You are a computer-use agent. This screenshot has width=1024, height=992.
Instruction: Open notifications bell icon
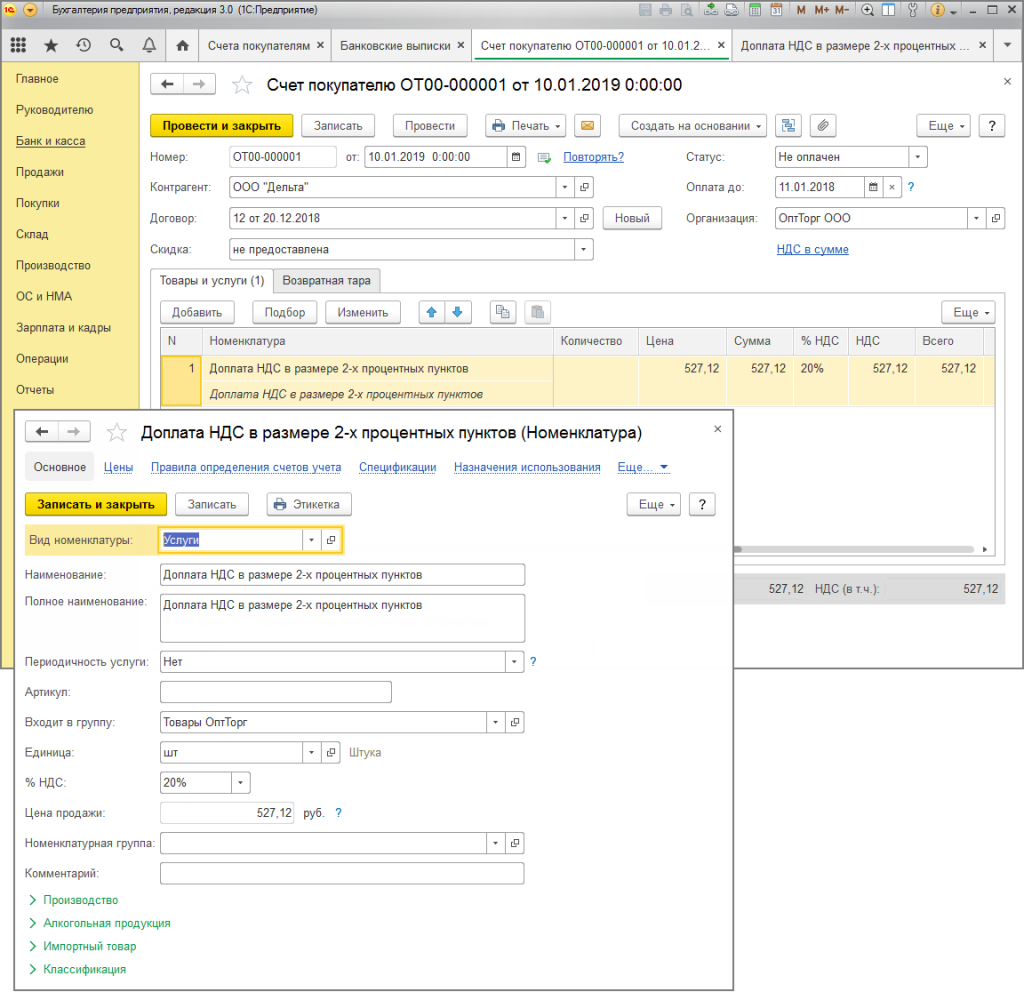[150, 45]
